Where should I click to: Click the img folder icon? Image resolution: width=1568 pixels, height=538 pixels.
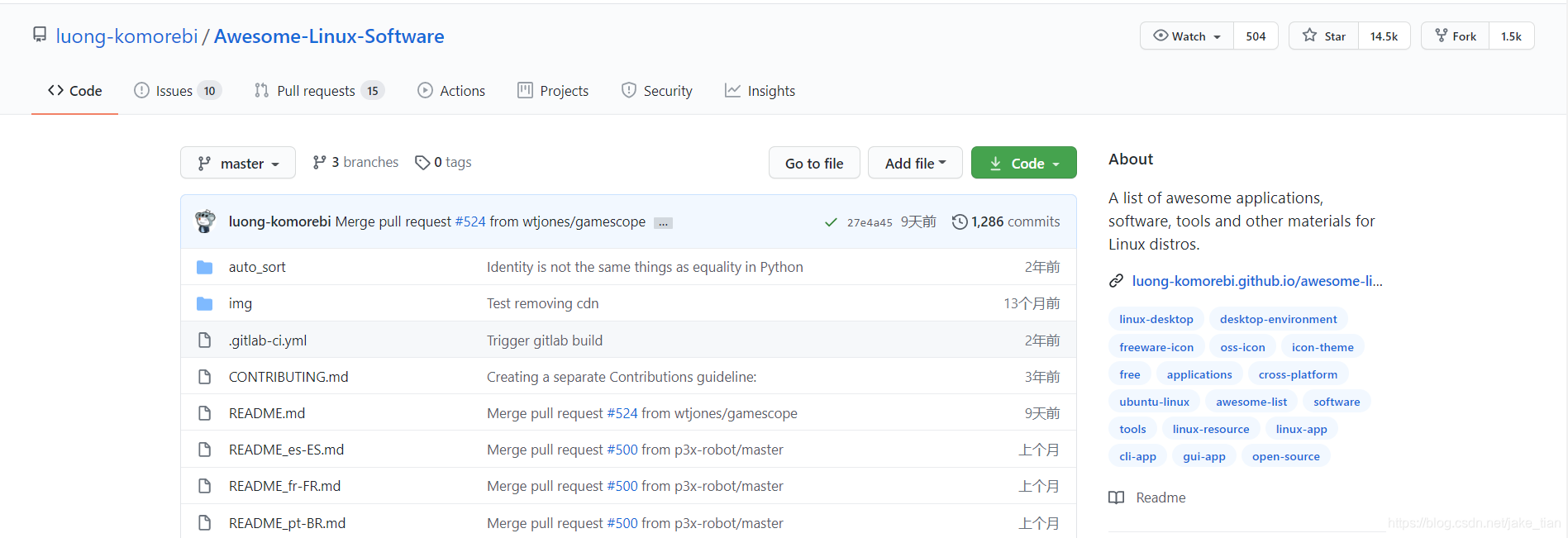tap(205, 303)
